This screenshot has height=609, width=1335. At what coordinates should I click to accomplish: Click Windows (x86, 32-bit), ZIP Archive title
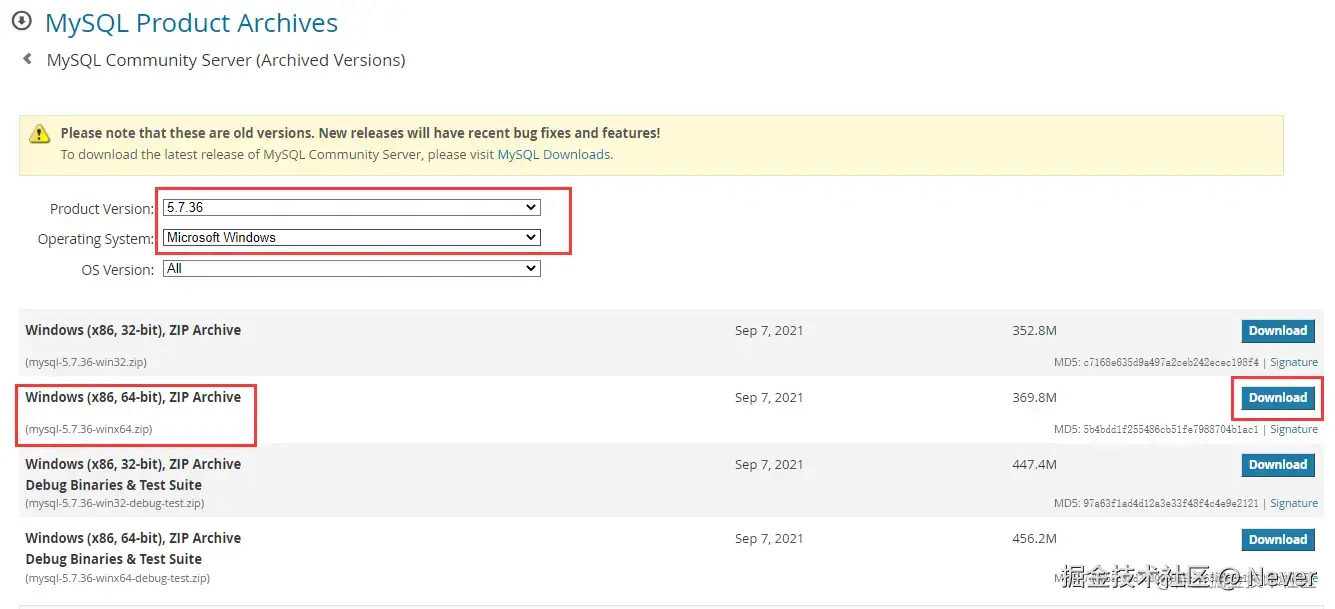coord(133,330)
